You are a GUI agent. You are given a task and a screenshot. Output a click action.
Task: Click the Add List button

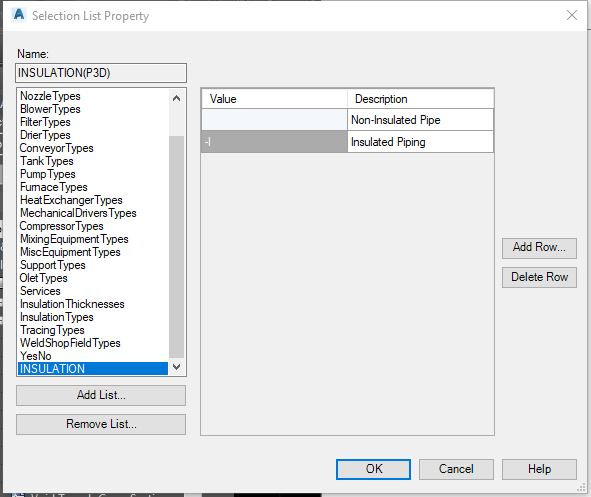101,395
